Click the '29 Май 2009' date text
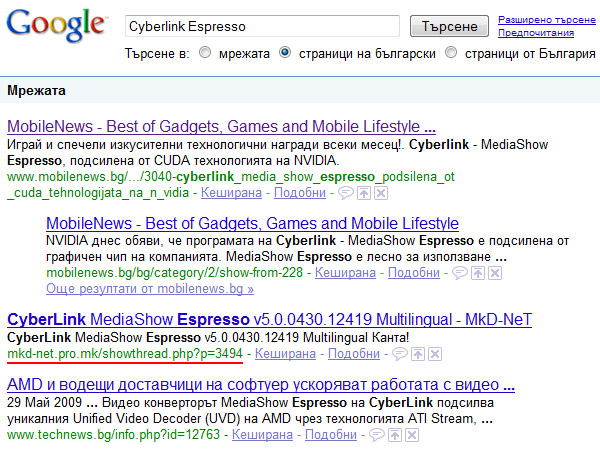This screenshot has width=600, height=449. (44, 403)
